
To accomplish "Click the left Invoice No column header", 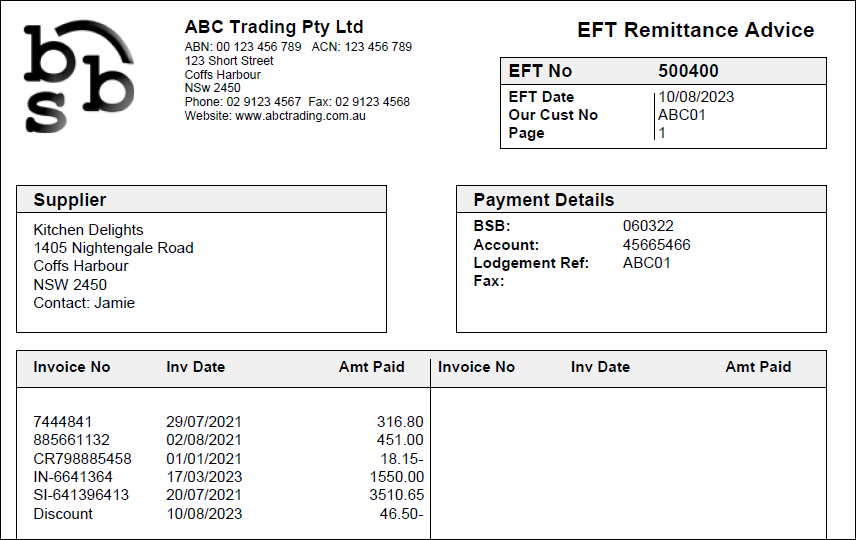I will (72, 367).
